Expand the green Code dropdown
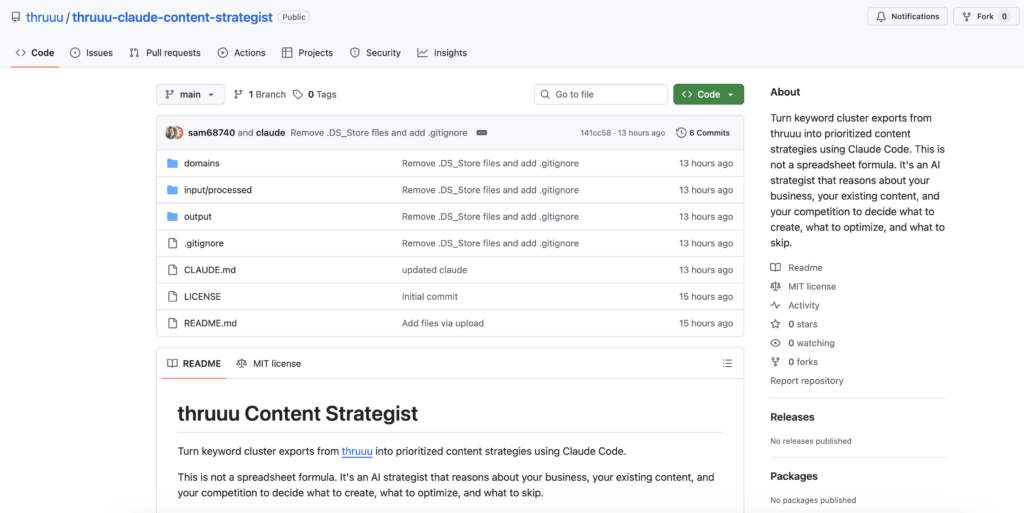Image resolution: width=1024 pixels, height=513 pixels. tap(708, 95)
